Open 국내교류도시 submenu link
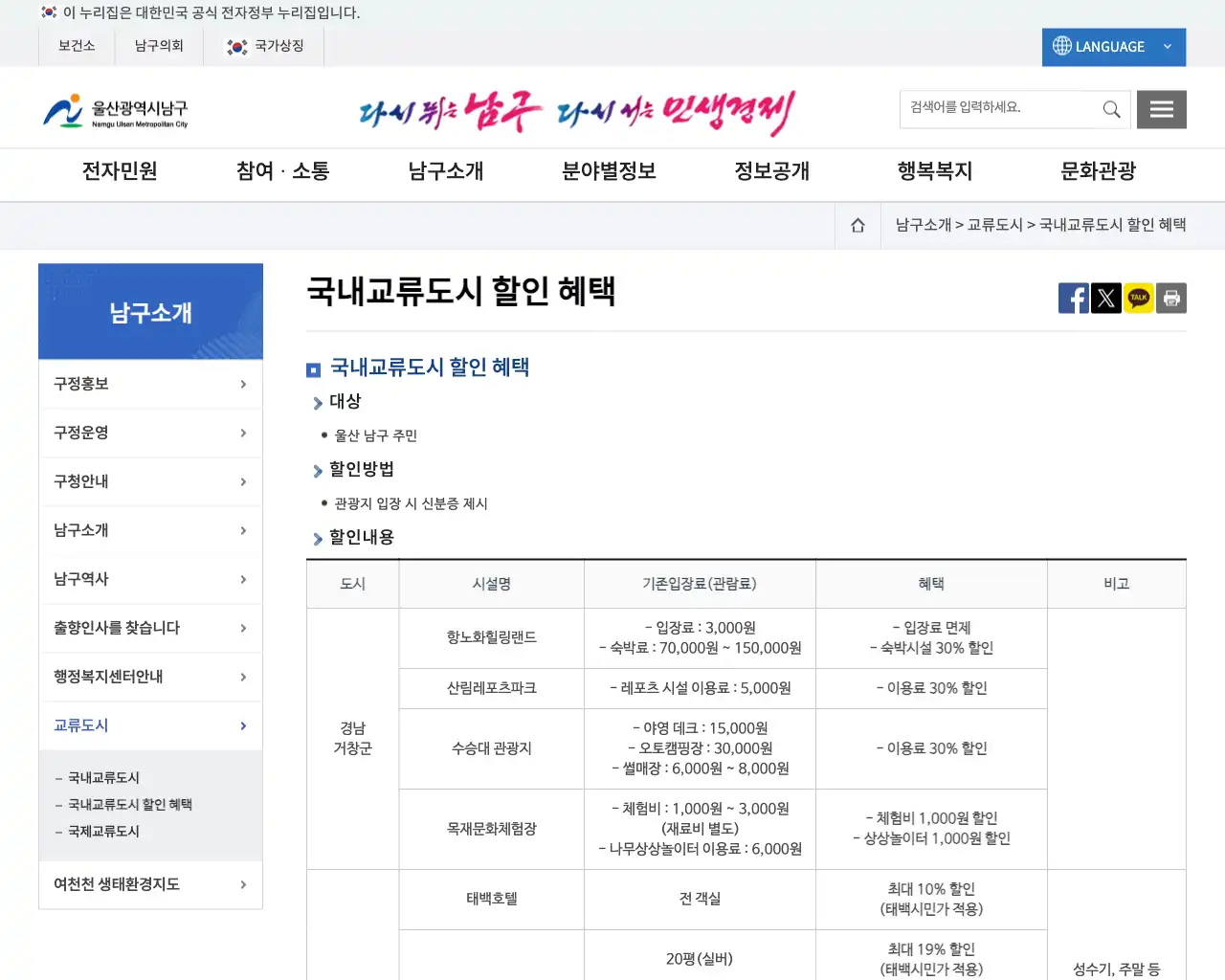The height and width of the screenshot is (980, 1225). (x=103, y=778)
